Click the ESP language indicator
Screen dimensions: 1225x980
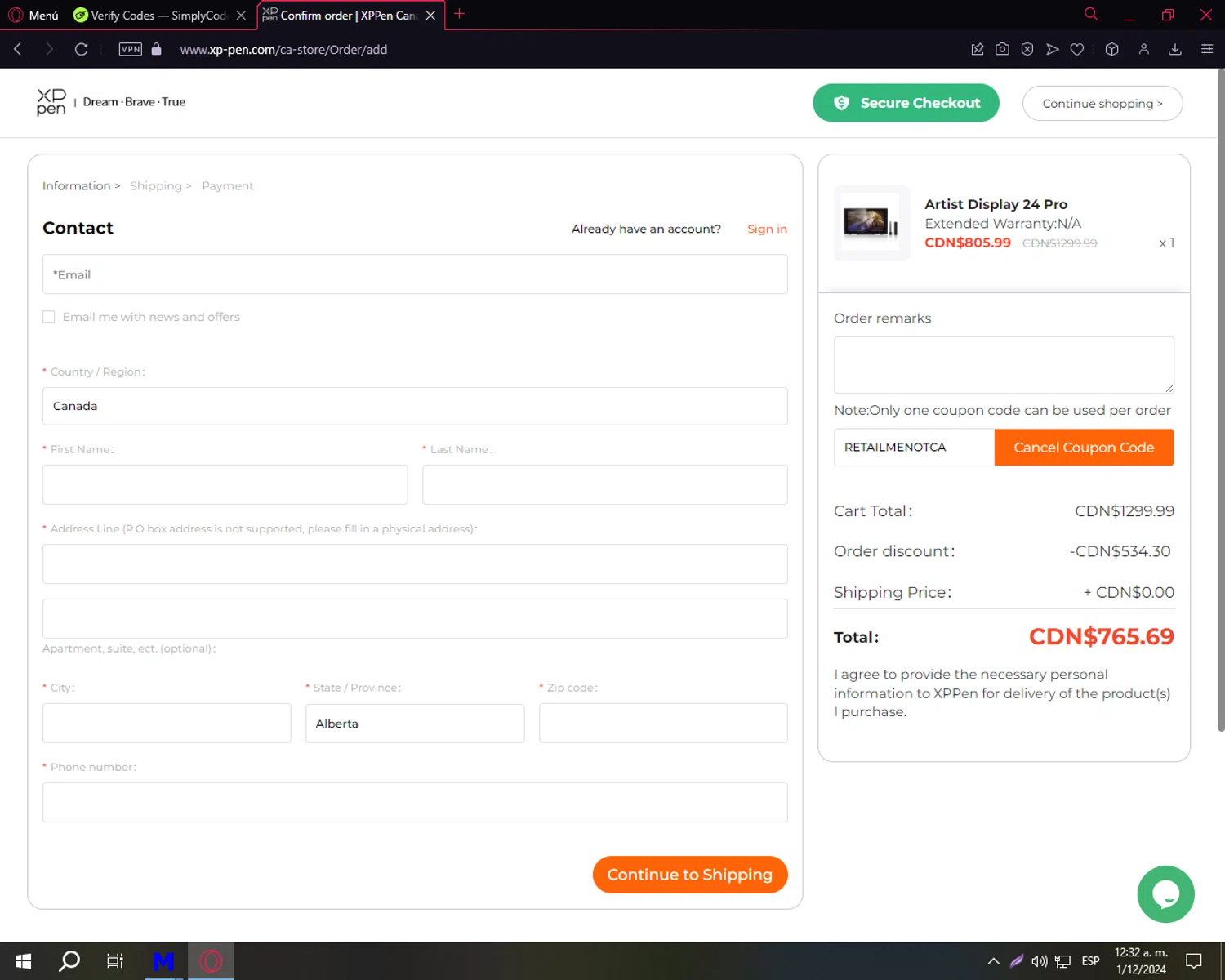(x=1090, y=961)
